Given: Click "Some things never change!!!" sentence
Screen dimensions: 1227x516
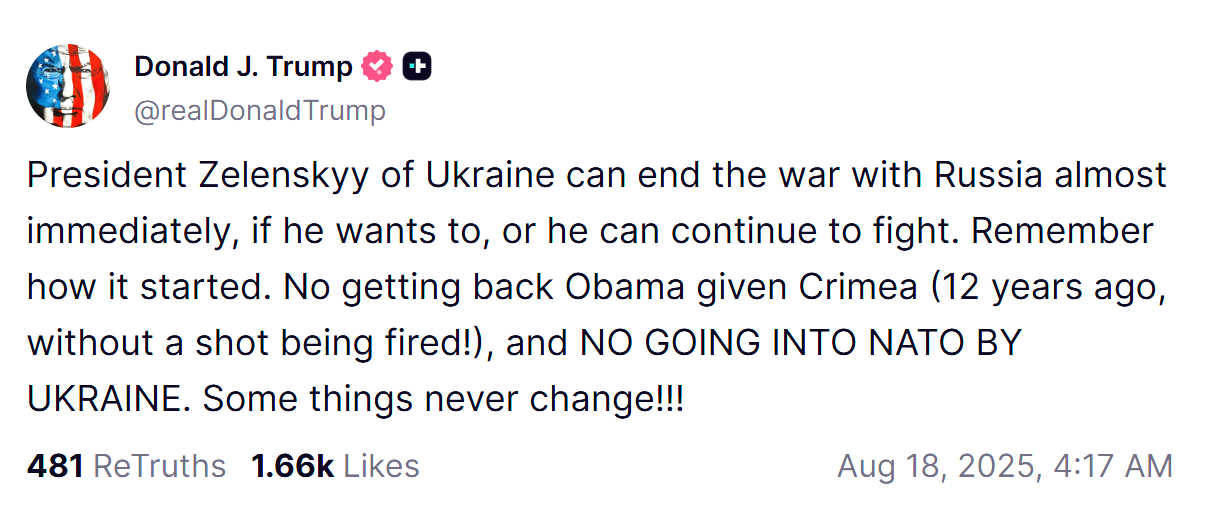Looking at the screenshot, I should click(x=443, y=400).
